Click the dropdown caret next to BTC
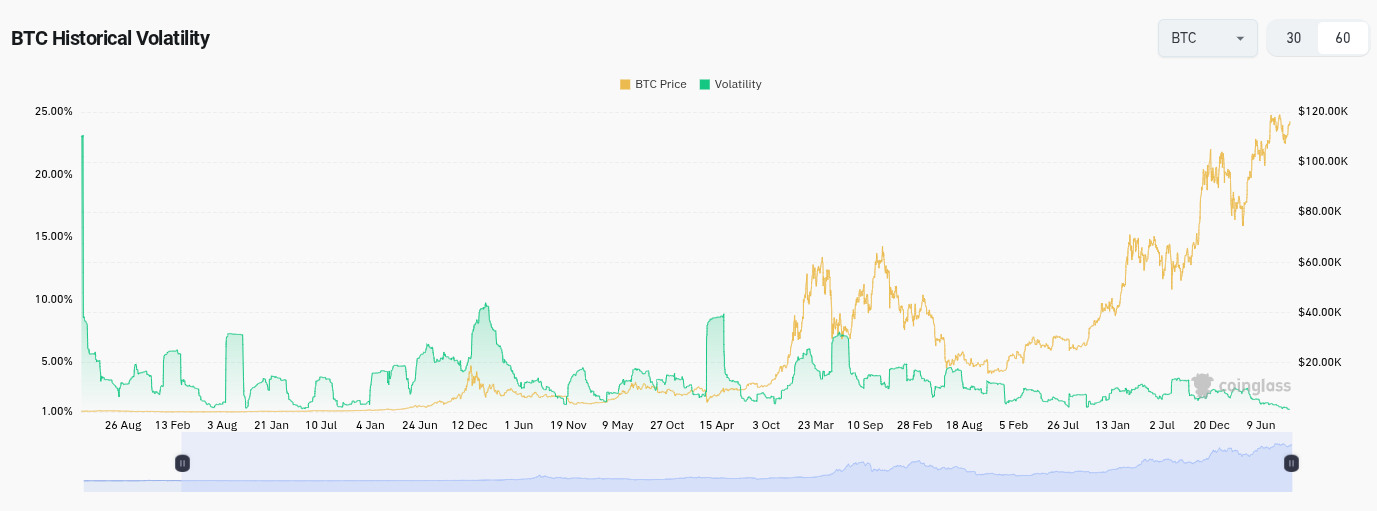This screenshot has height=511, width=1377. tap(1240, 39)
